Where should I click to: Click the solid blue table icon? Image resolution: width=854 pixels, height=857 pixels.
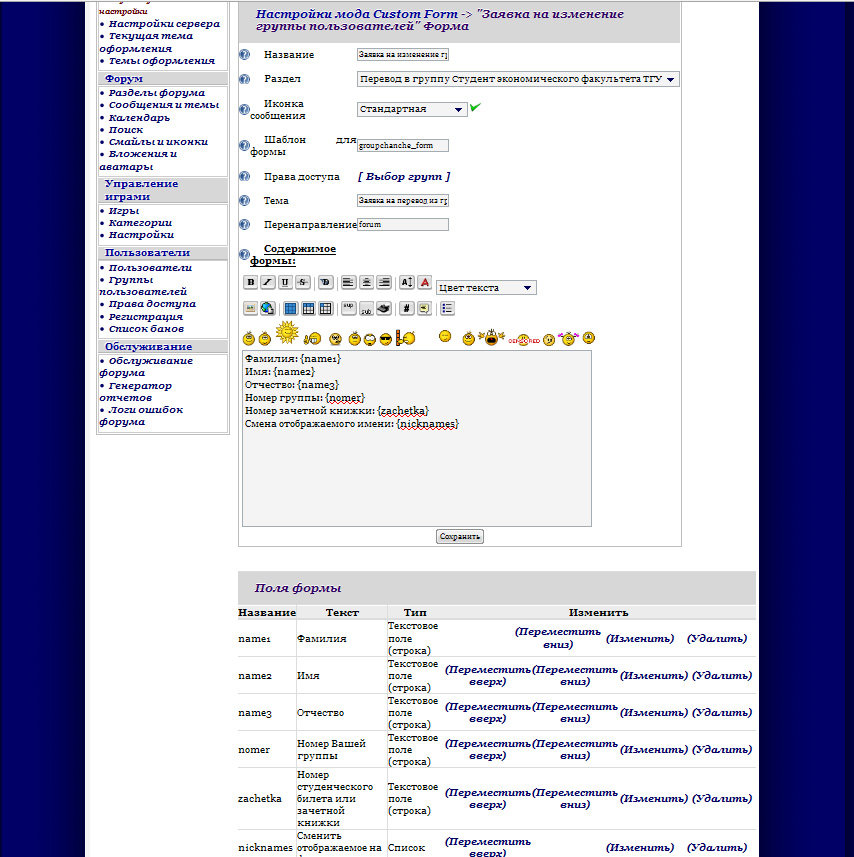291,308
